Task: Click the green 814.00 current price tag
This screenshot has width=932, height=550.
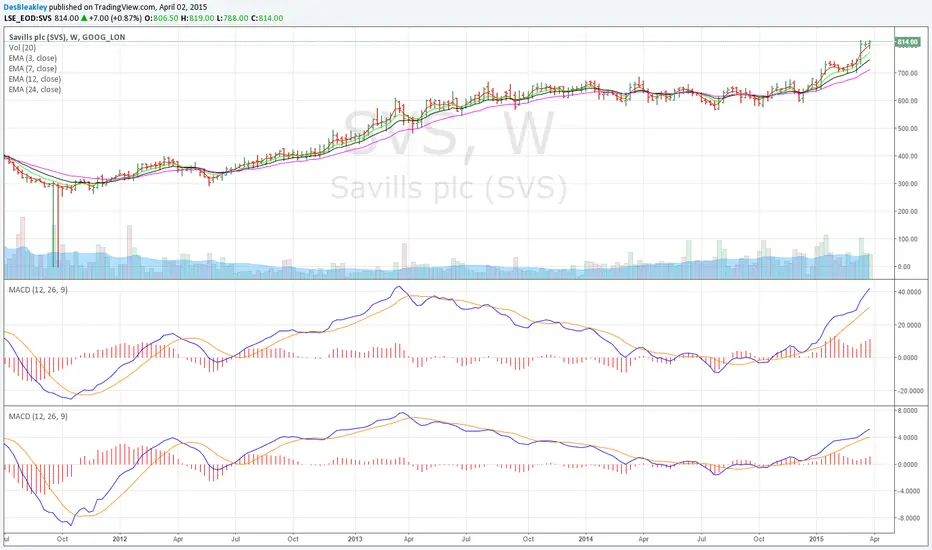Action: point(907,42)
